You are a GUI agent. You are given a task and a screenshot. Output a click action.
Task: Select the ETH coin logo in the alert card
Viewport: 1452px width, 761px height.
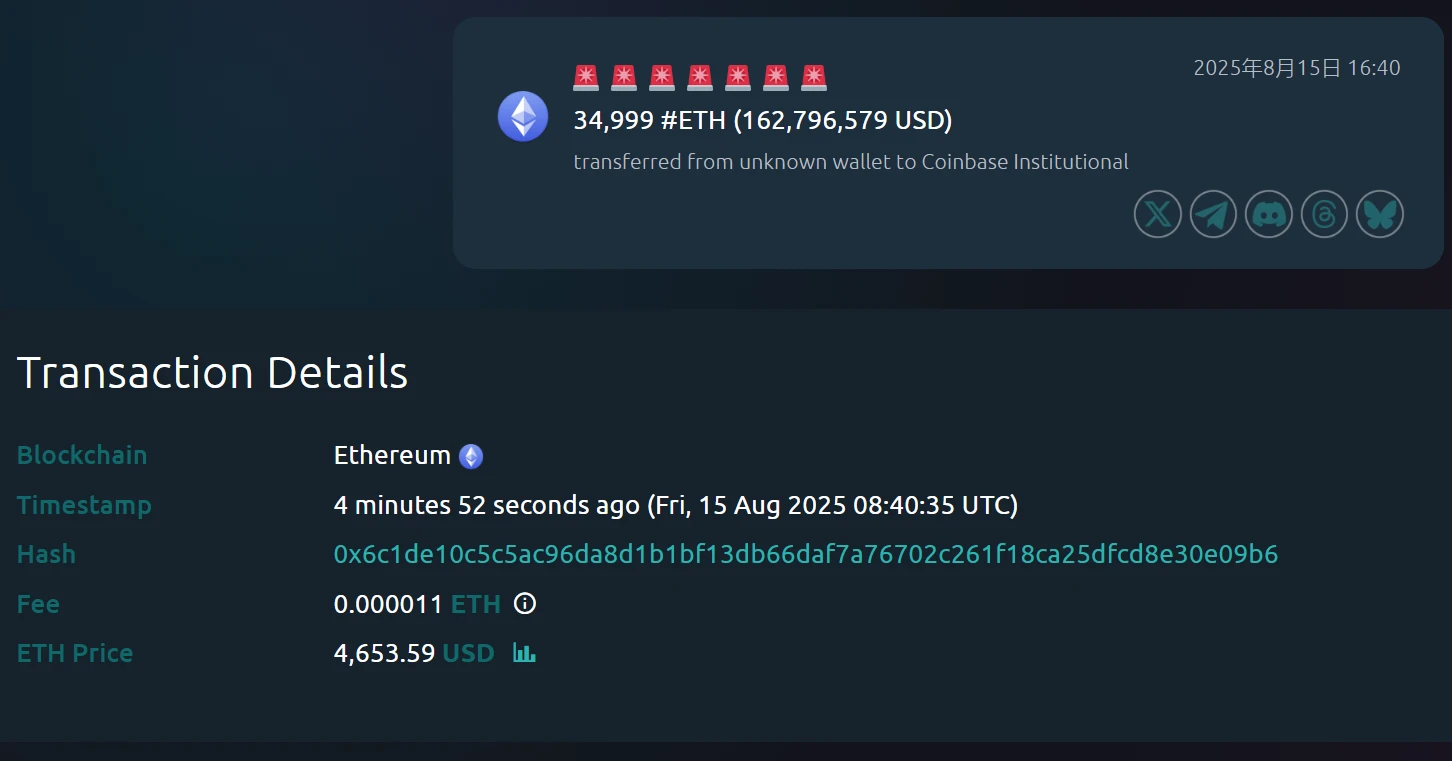point(522,116)
